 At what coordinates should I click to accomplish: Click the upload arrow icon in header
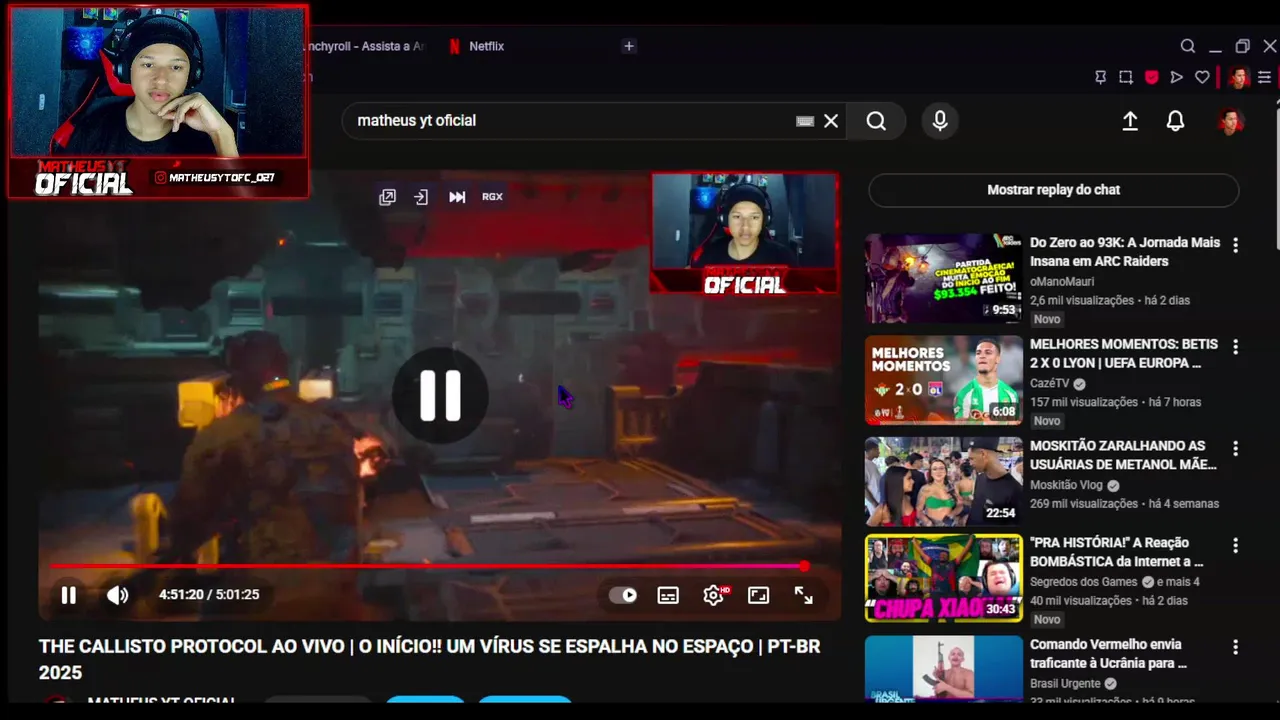point(1130,121)
